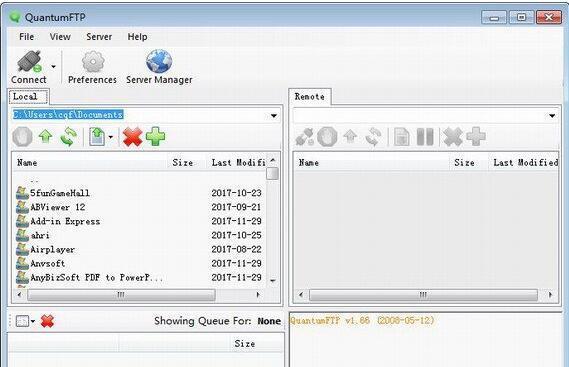Click local list scroll down arrow
Viewport: 569px width, 367px height.
273,281
